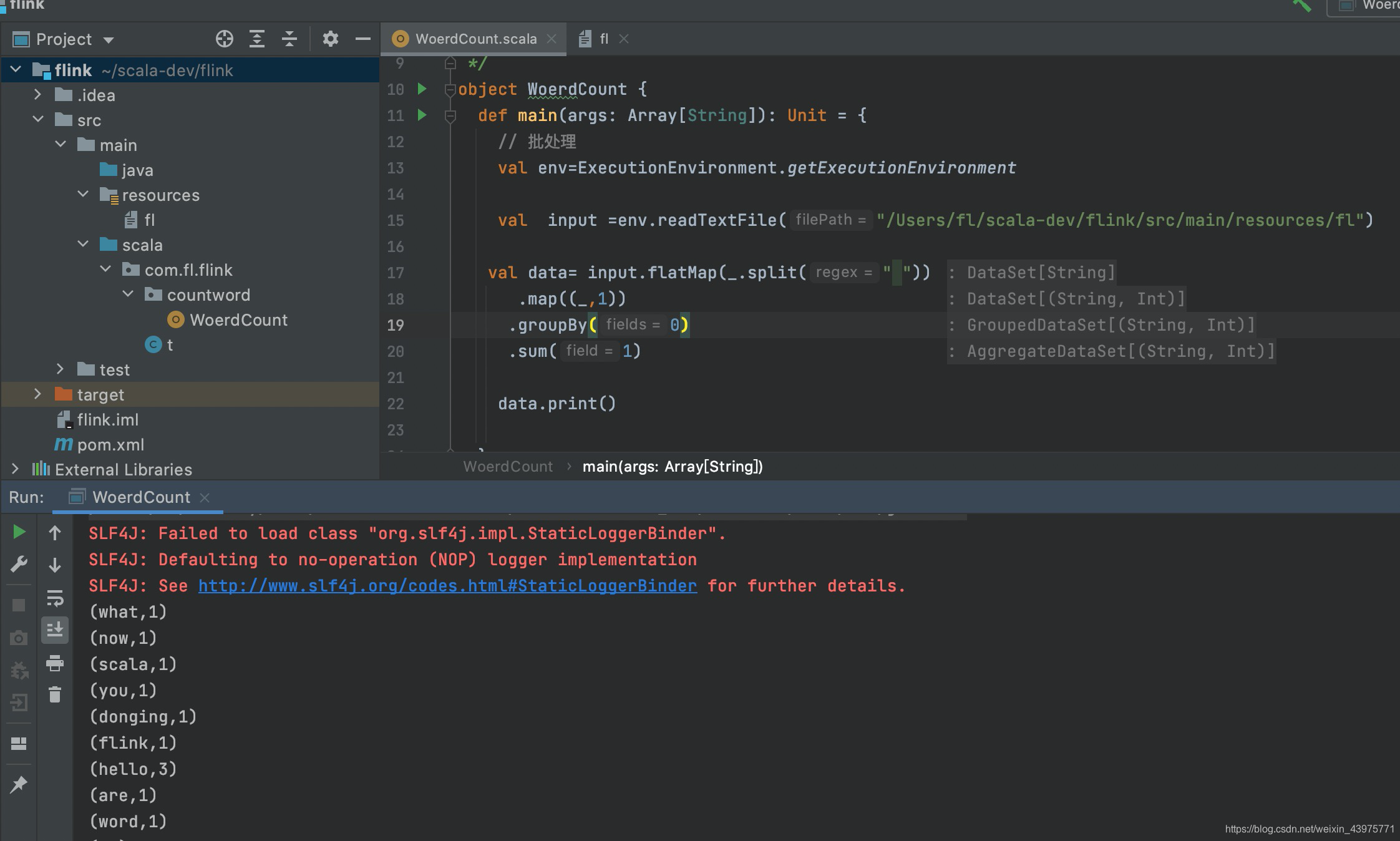The image size is (1400, 841).
Task: Click Expand All in Project panel
Action: point(257,39)
